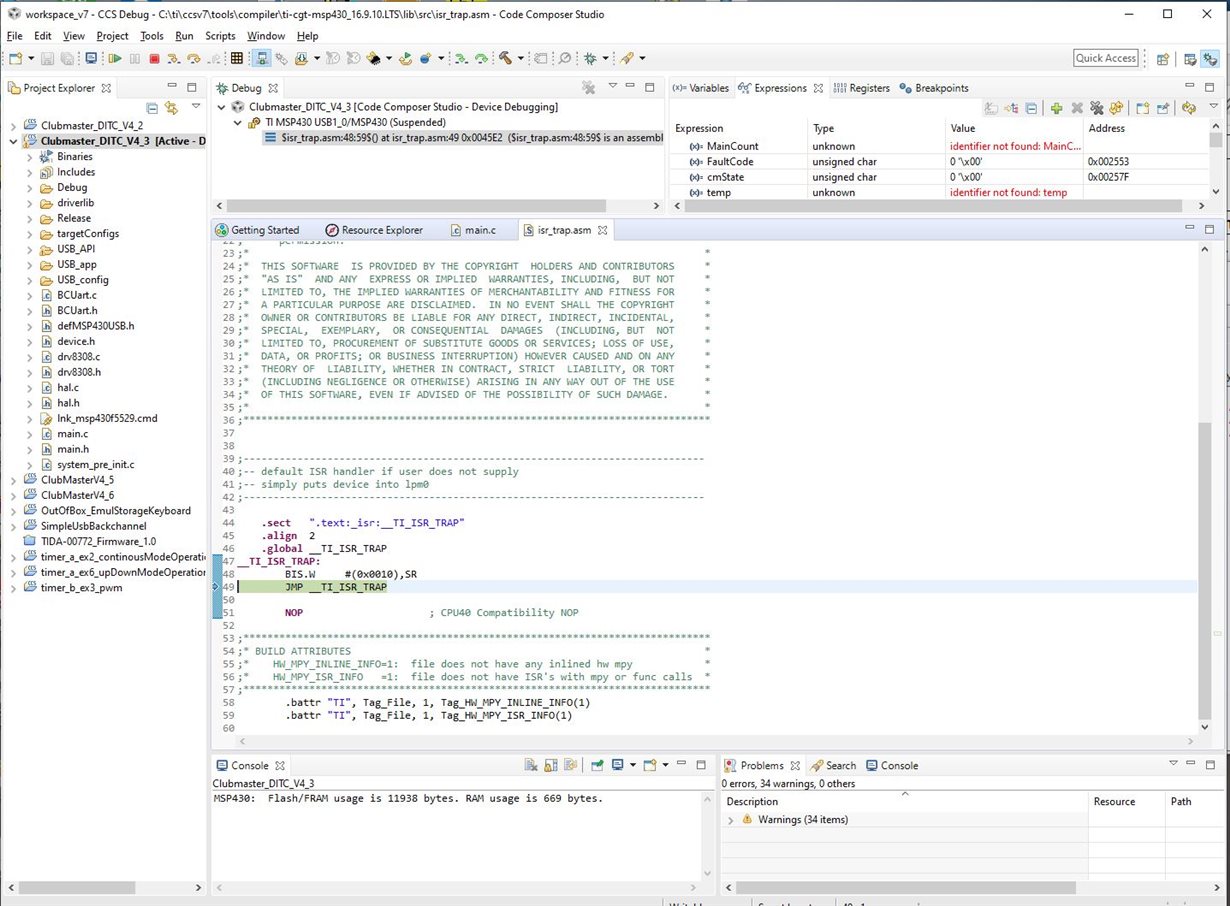Toggle the highlighted debug mode toolbar button
Image resolution: width=1230 pixels, height=906 pixels.
point(261,59)
